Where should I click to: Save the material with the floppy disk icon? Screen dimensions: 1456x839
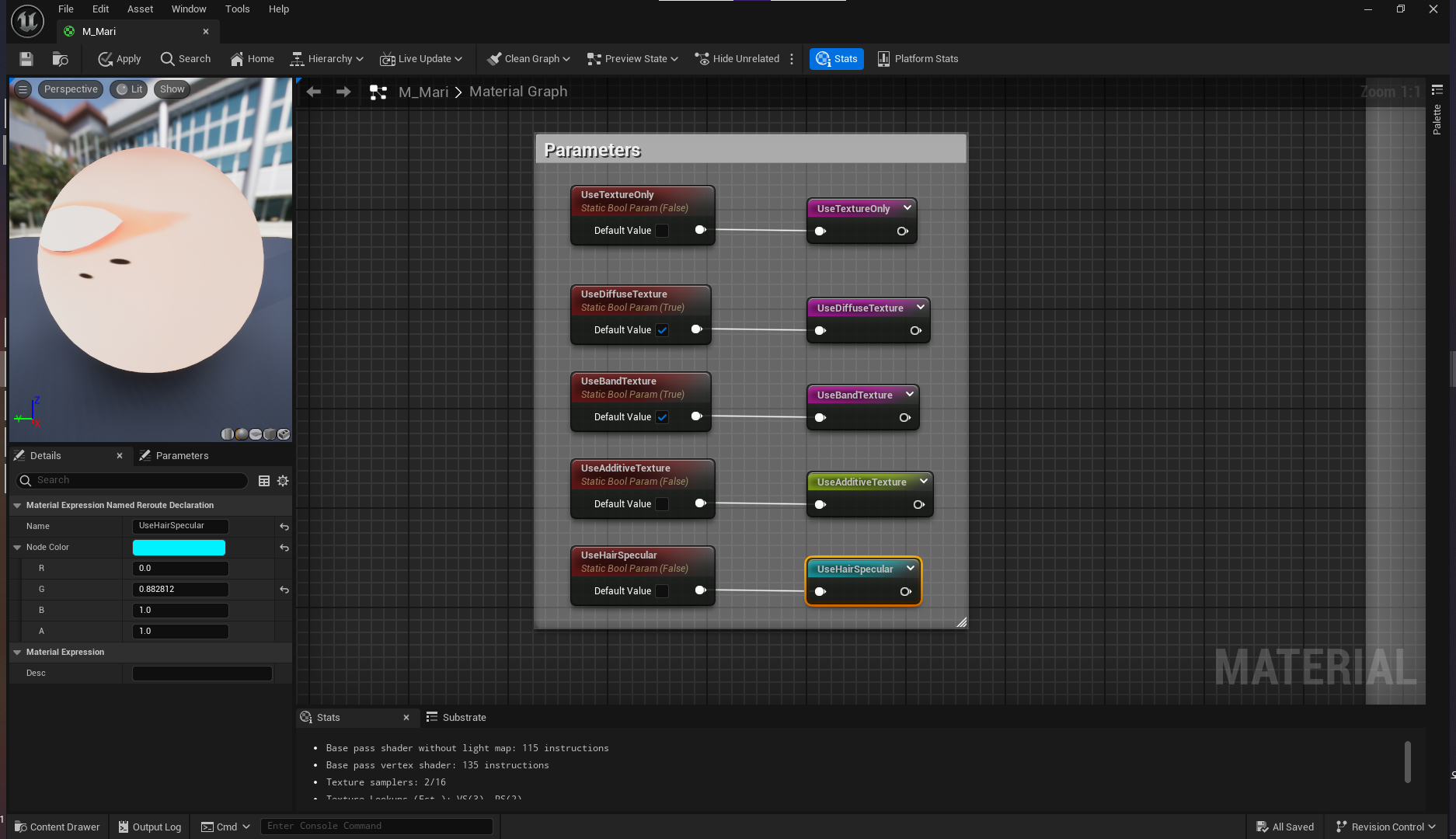coord(26,59)
